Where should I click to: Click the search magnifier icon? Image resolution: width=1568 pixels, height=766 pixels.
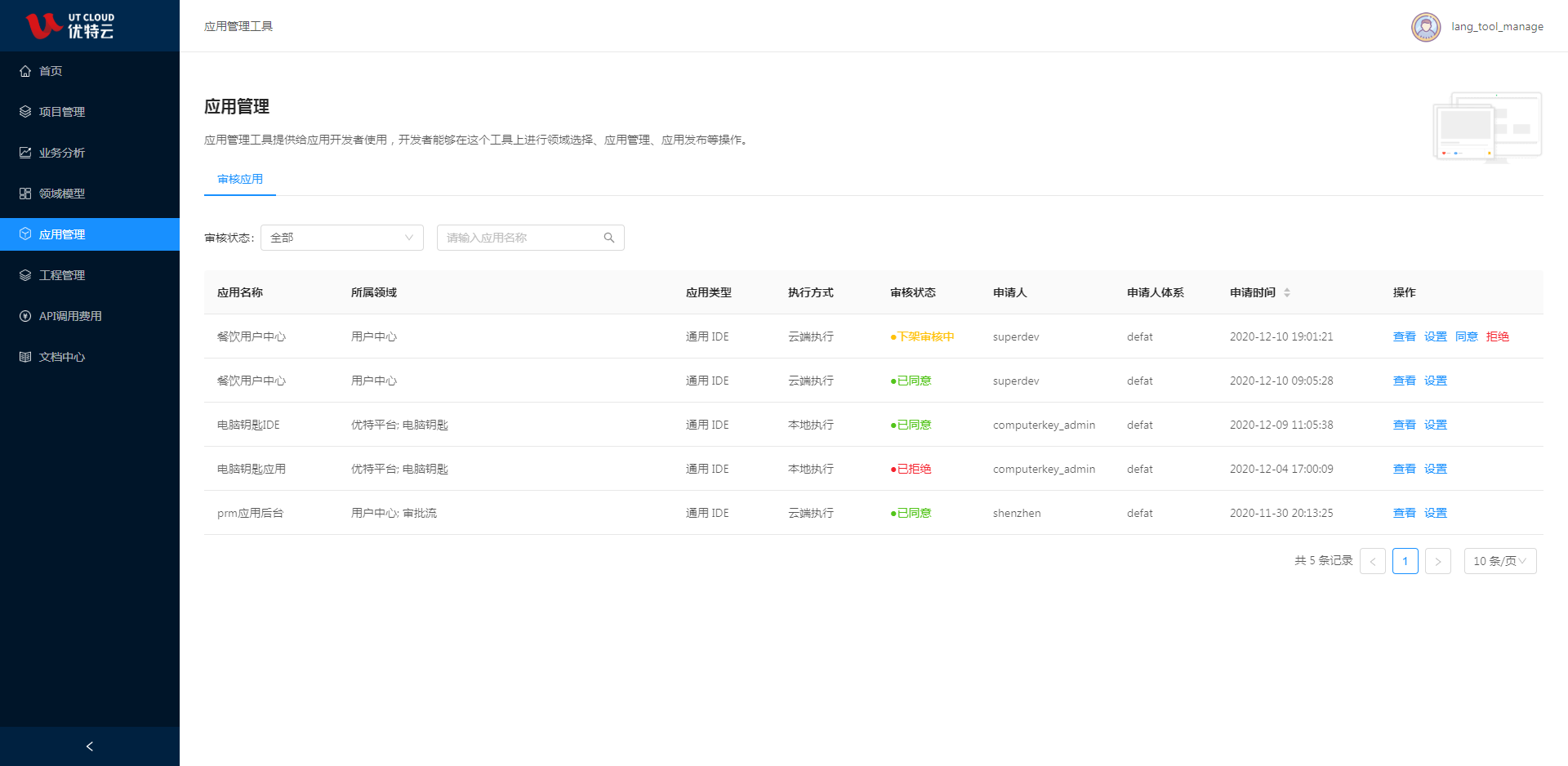609,238
